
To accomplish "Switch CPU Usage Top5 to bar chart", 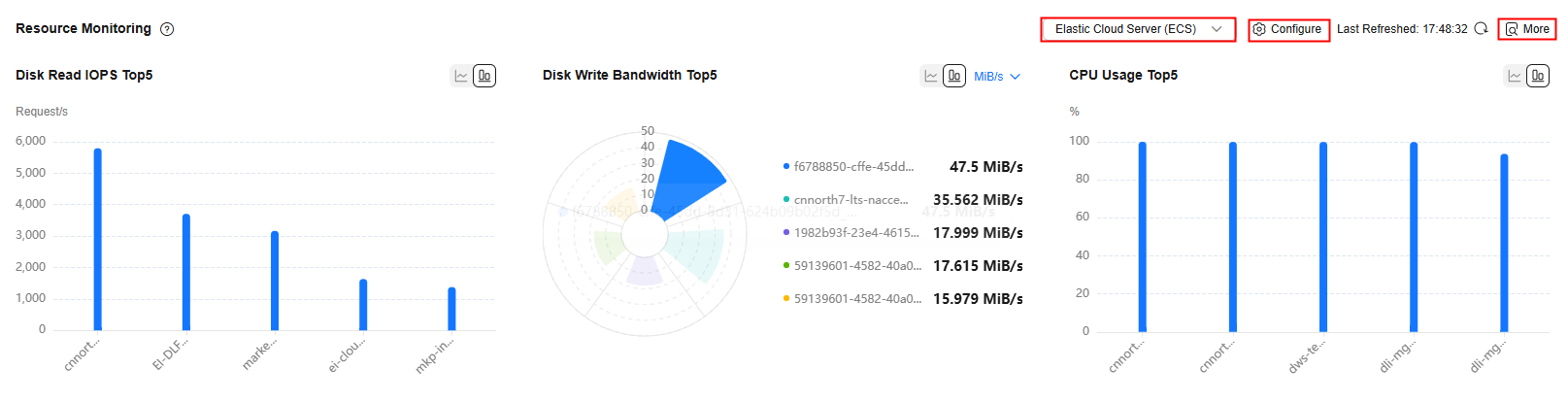I will (1538, 76).
